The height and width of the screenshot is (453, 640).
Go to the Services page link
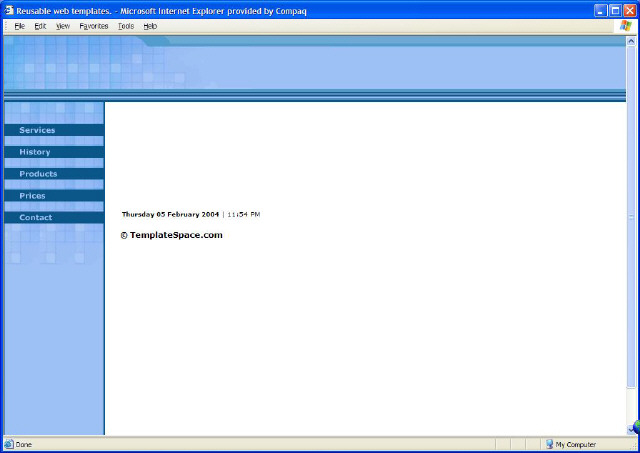point(37,130)
